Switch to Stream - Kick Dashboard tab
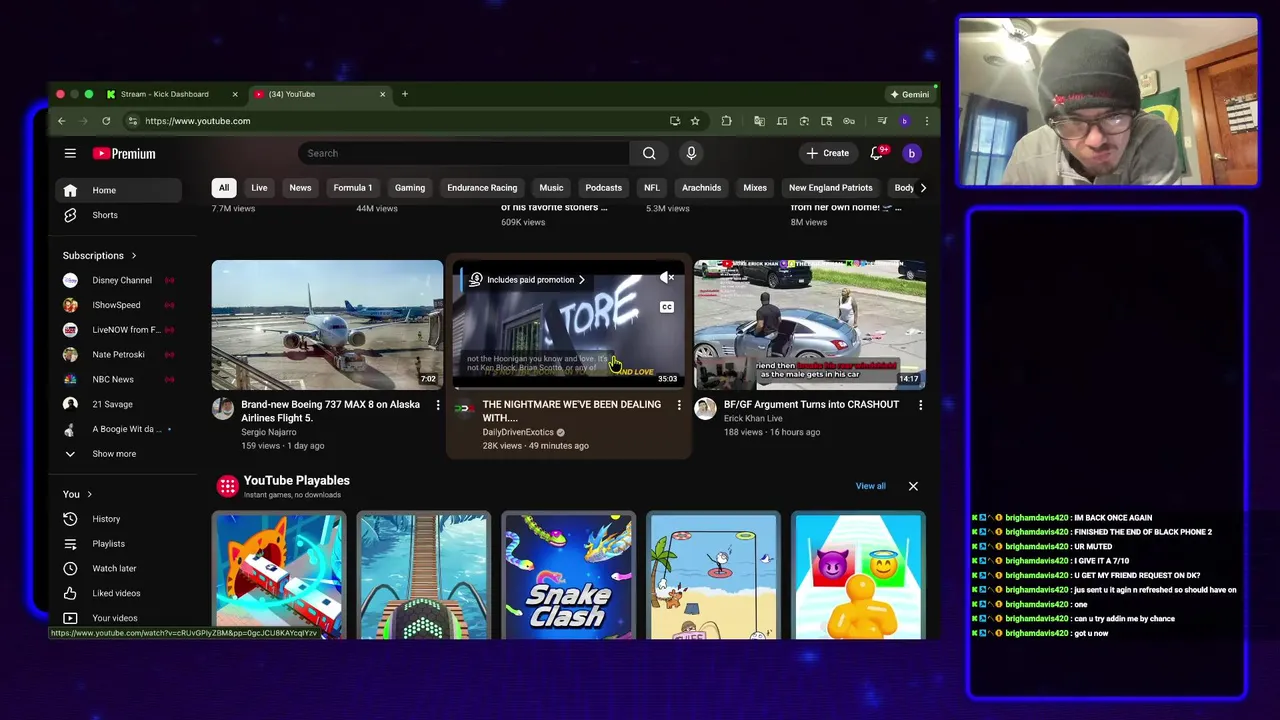 (x=165, y=94)
